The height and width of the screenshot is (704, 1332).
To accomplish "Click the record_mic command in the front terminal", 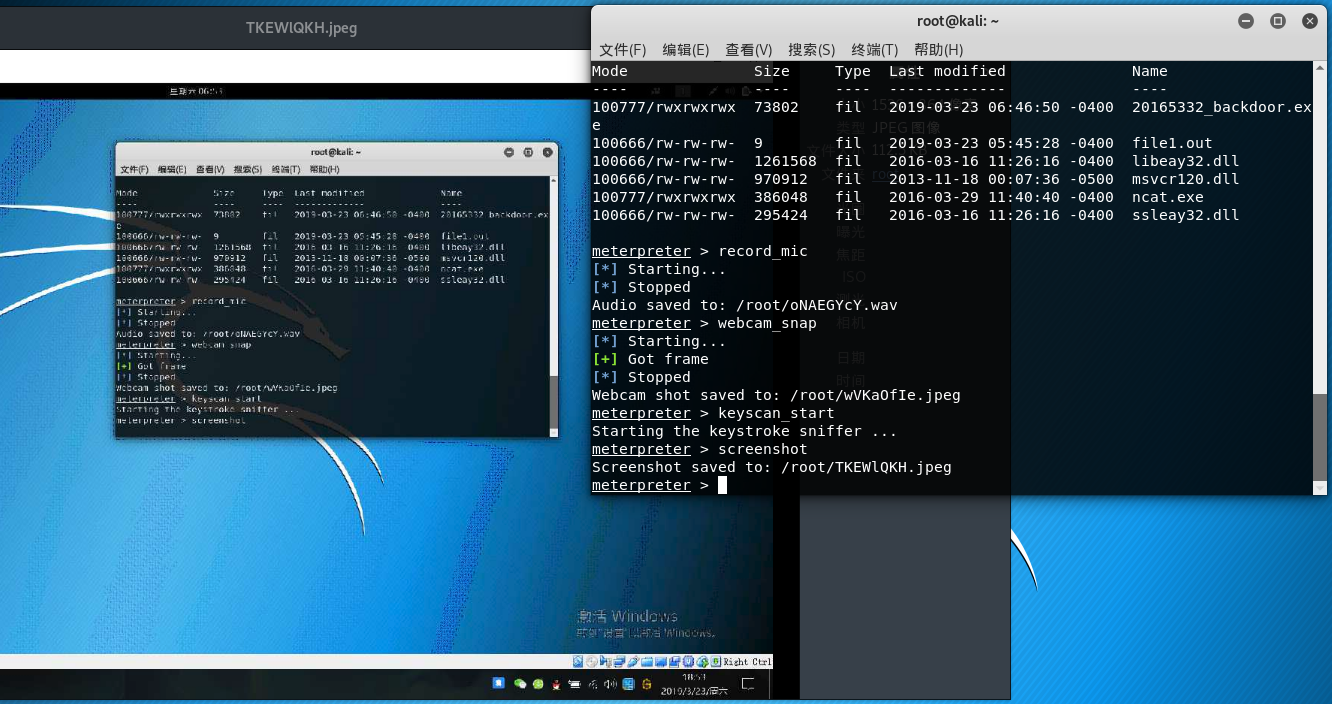I will click(x=763, y=251).
